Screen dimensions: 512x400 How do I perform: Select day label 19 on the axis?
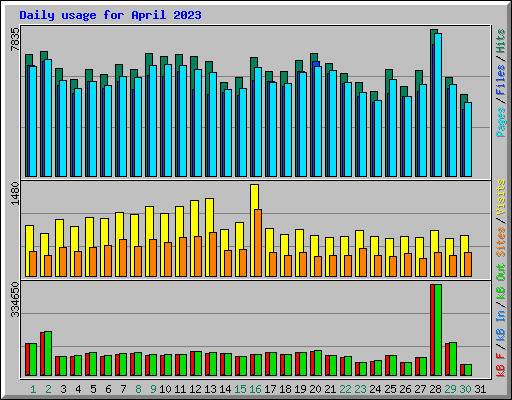(300, 389)
